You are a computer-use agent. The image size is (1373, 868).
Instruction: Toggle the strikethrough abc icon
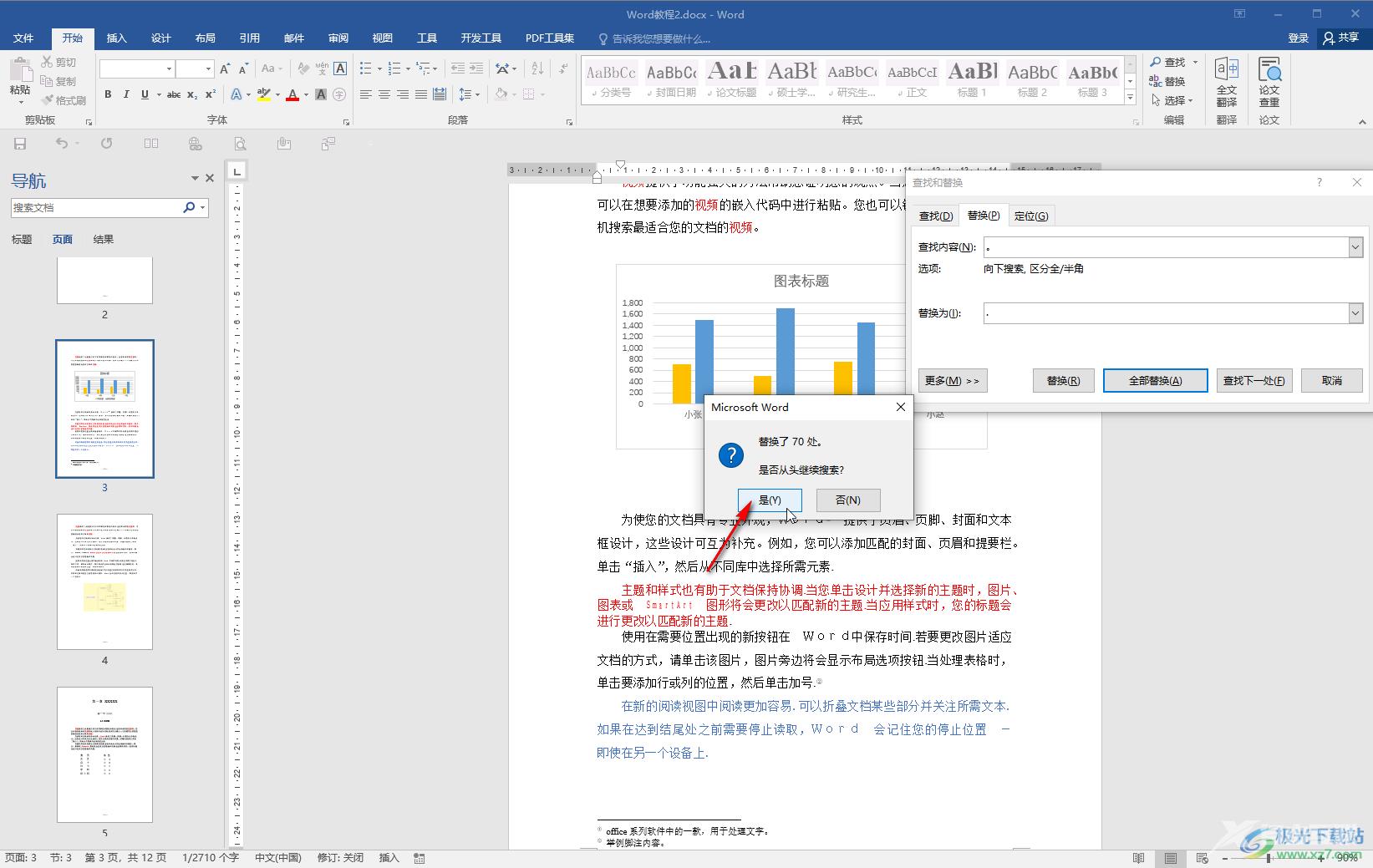[174, 94]
